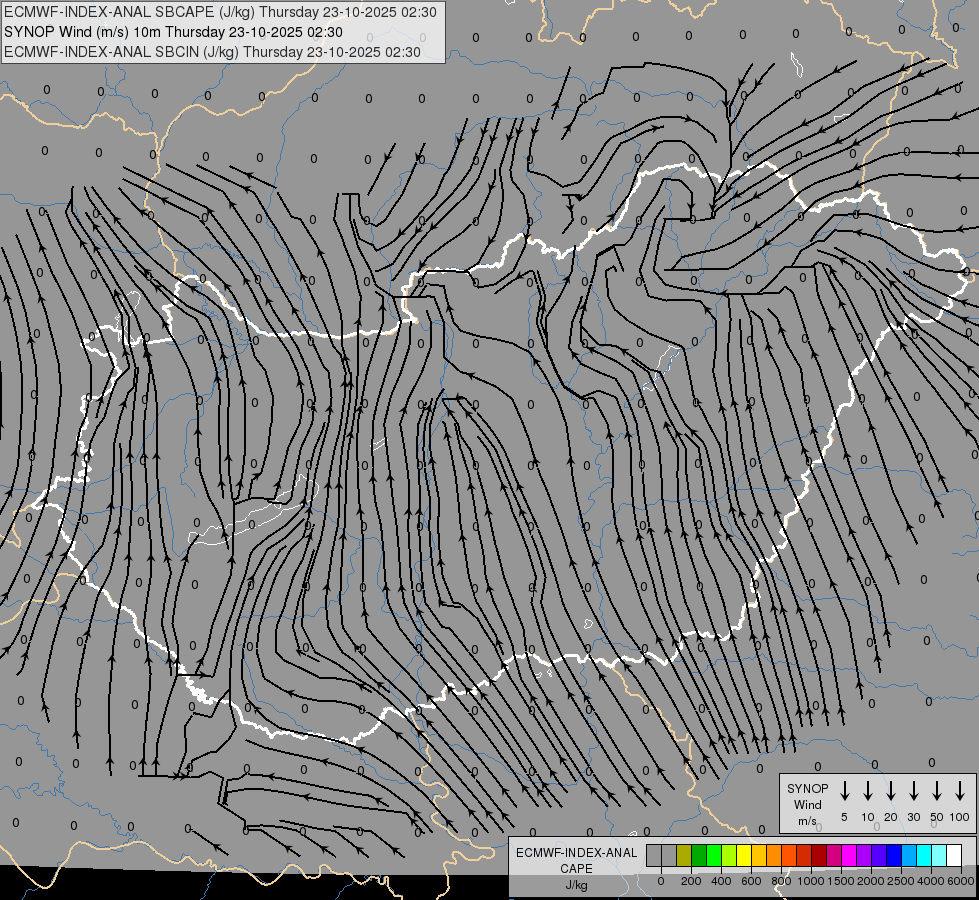Image resolution: width=979 pixels, height=900 pixels.
Task: Pick the sky blue swatch right of 2500
Action: pos(909,855)
